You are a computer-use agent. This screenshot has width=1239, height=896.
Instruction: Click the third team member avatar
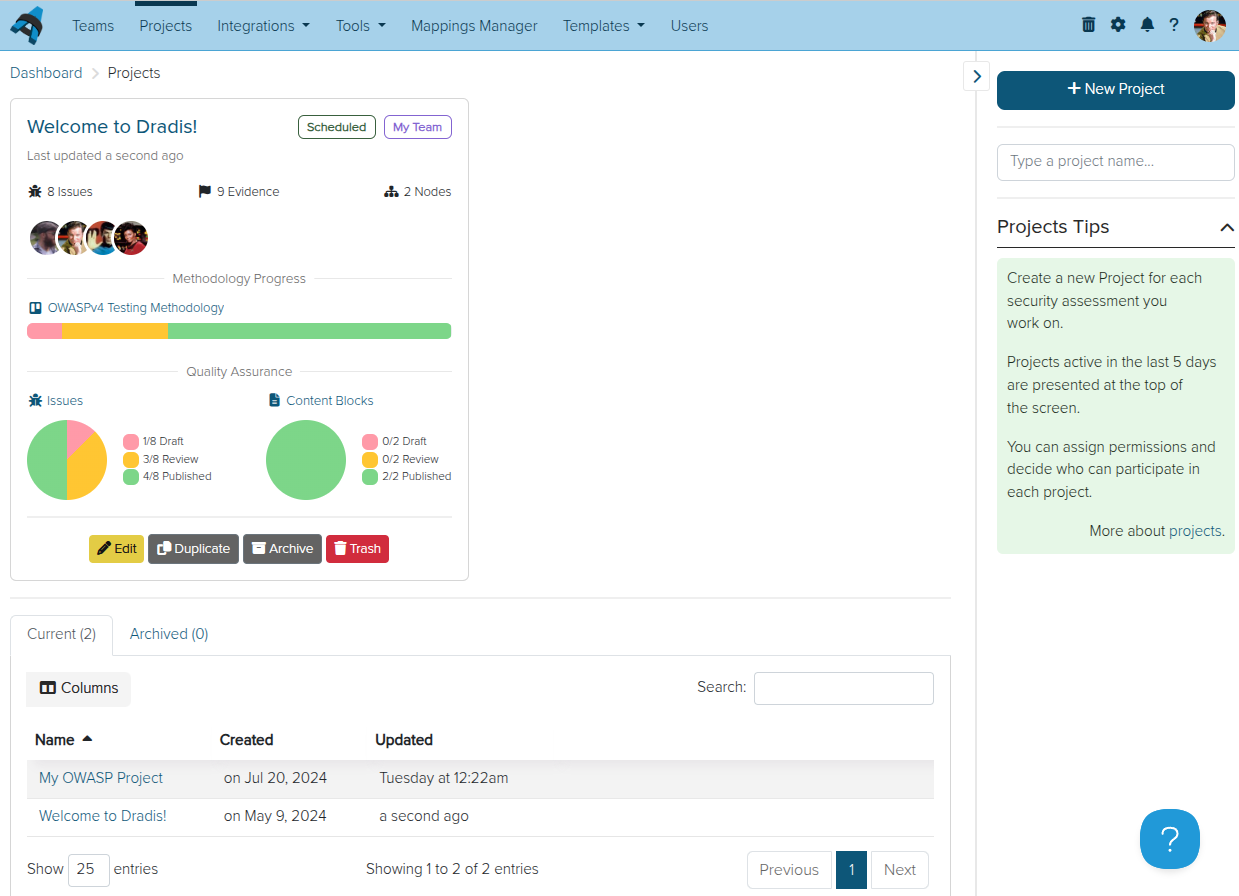(102, 238)
